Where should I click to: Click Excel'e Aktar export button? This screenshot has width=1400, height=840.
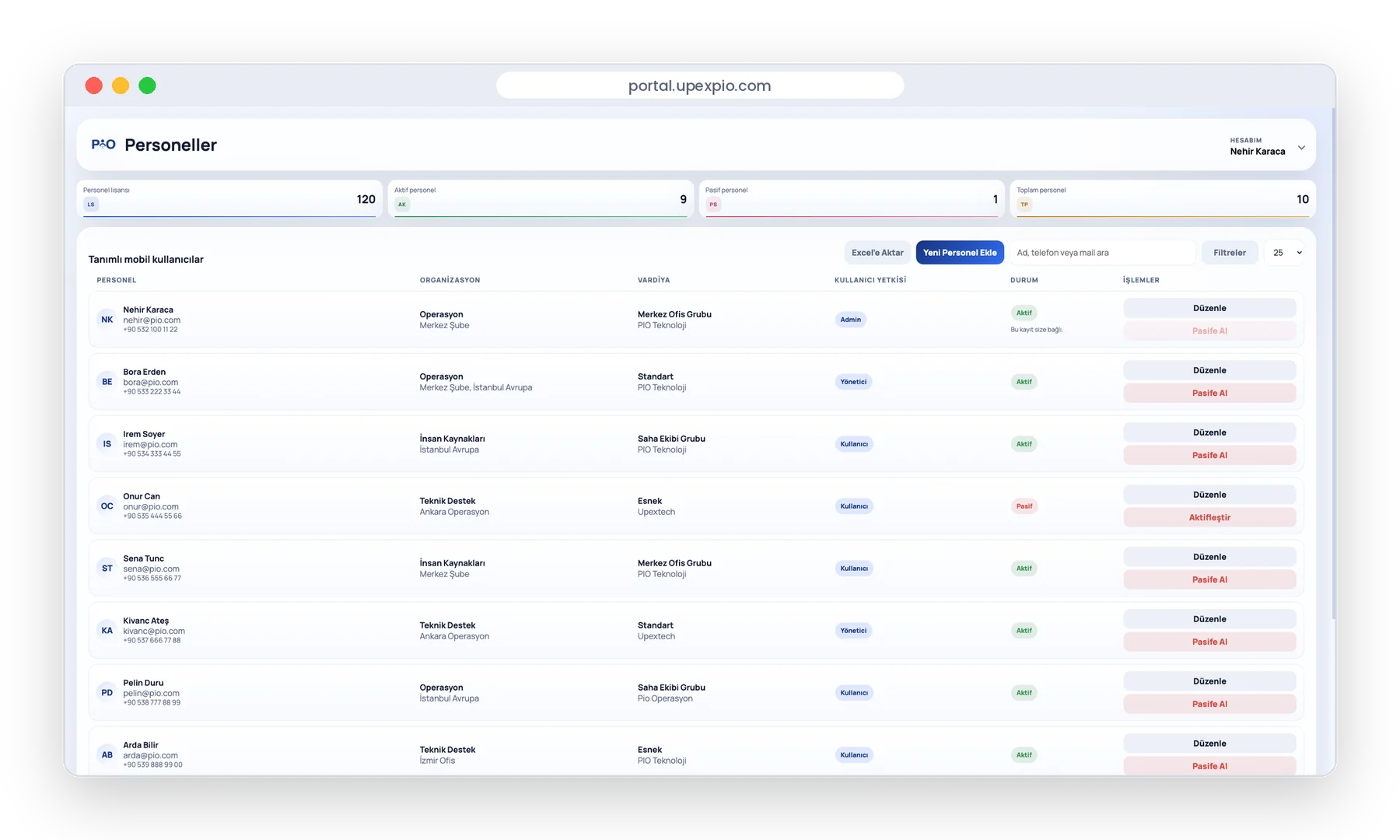[877, 253]
